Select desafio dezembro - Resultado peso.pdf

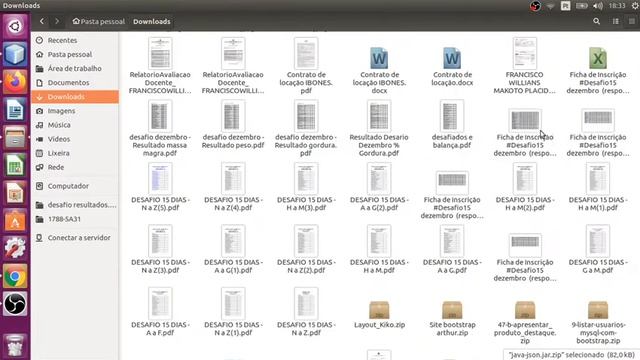(x=233, y=124)
